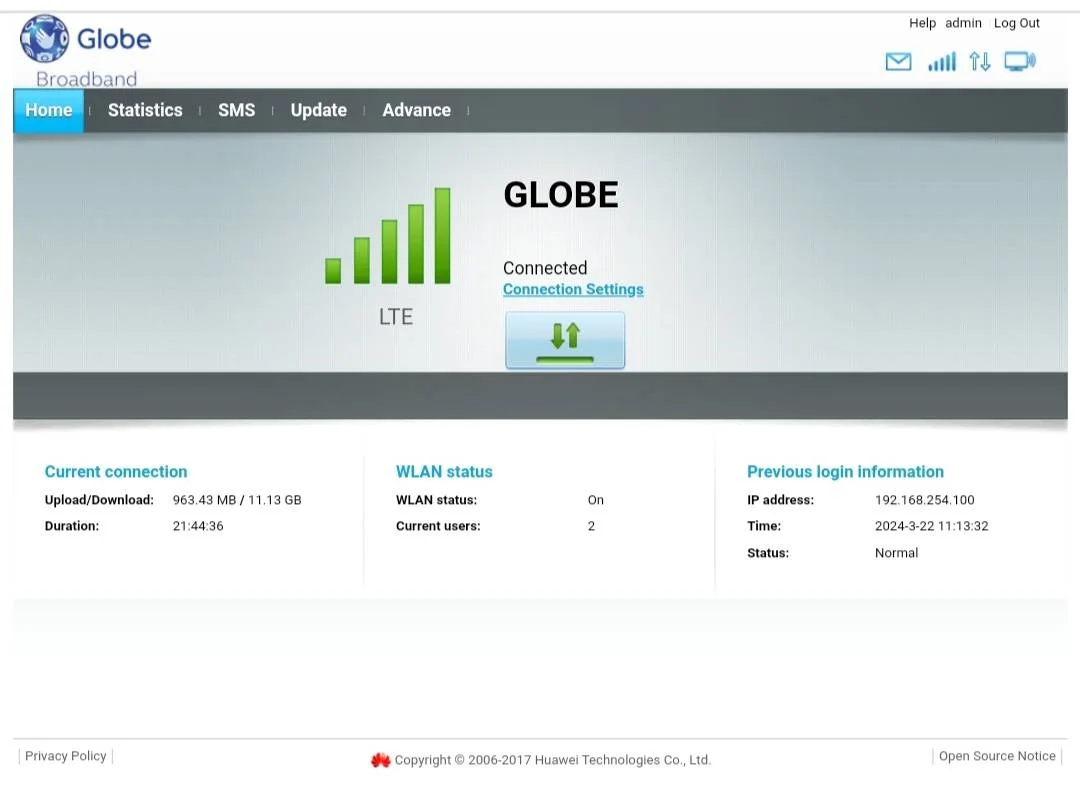Click the GLOBE operator name
Image resolution: width=1080 pixels, height=806 pixels.
pyautogui.click(x=561, y=195)
